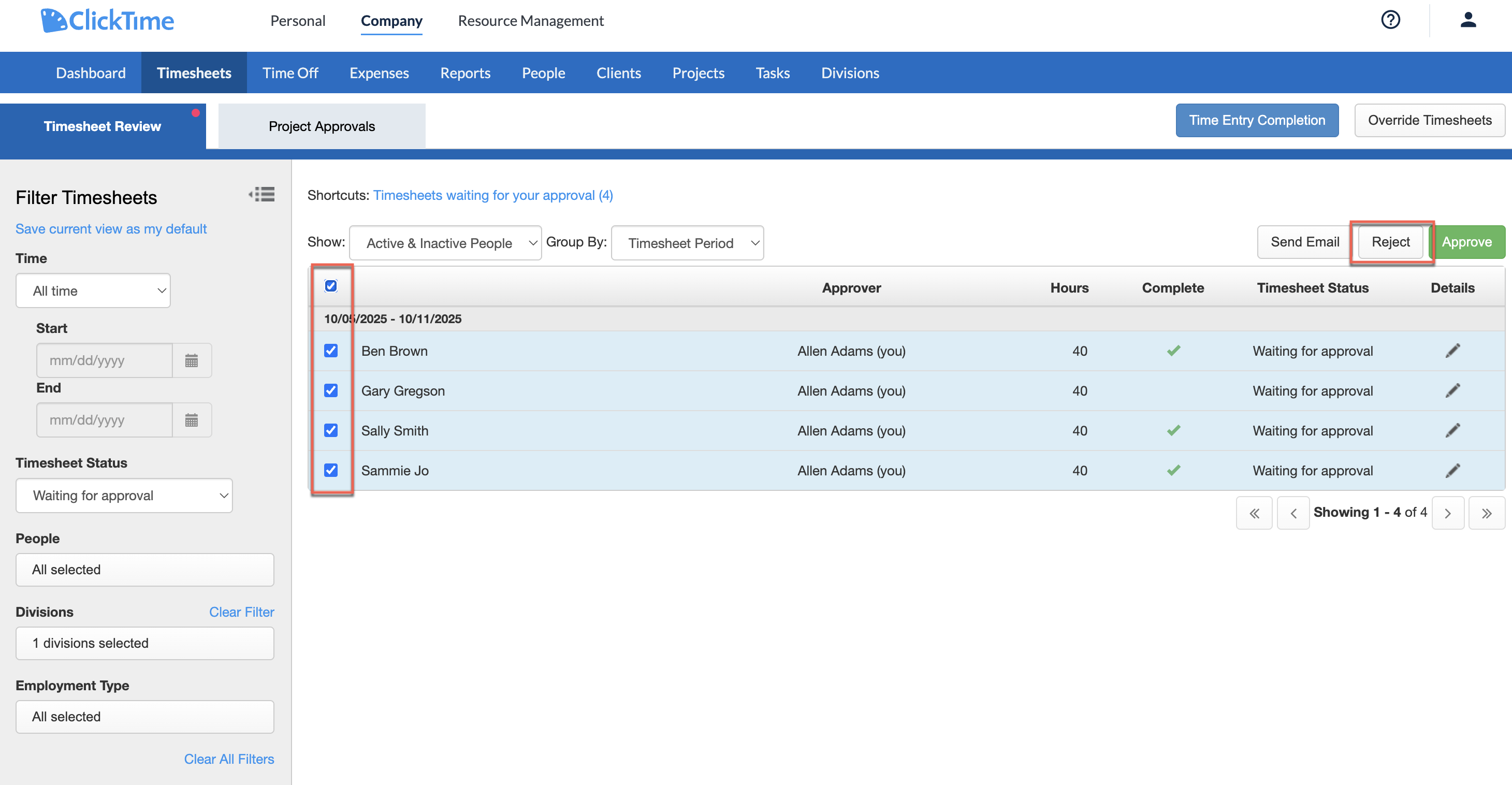The image size is (1512, 785).
Task: Open the Divisions tab in navigation bar
Action: (x=850, y=73)
